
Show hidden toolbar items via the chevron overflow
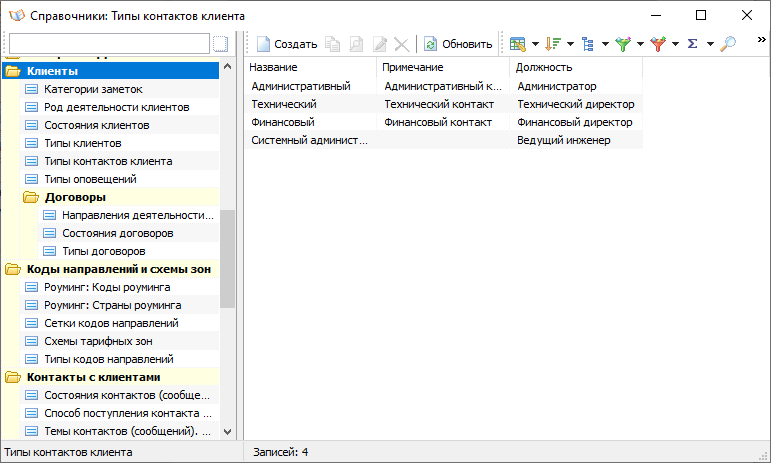tap(761, 39)
